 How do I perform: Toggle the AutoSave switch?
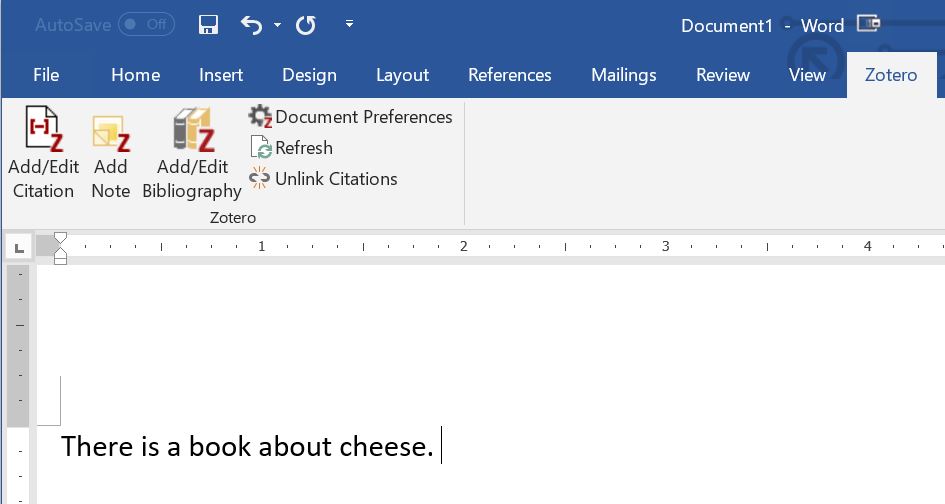pyautogui.click(x=146, y=25)
